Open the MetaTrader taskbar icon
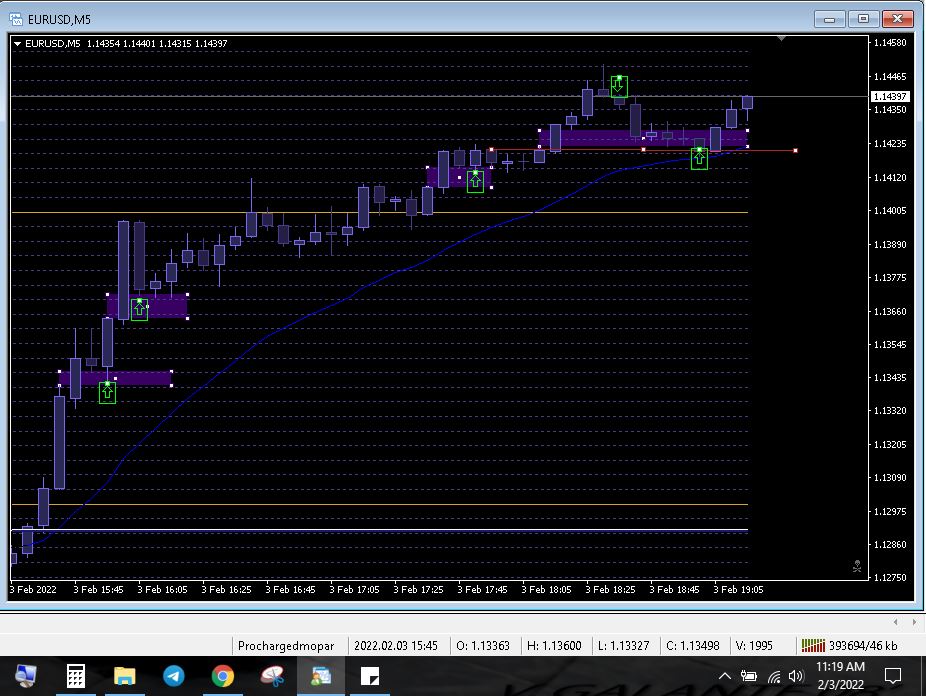 321,676
